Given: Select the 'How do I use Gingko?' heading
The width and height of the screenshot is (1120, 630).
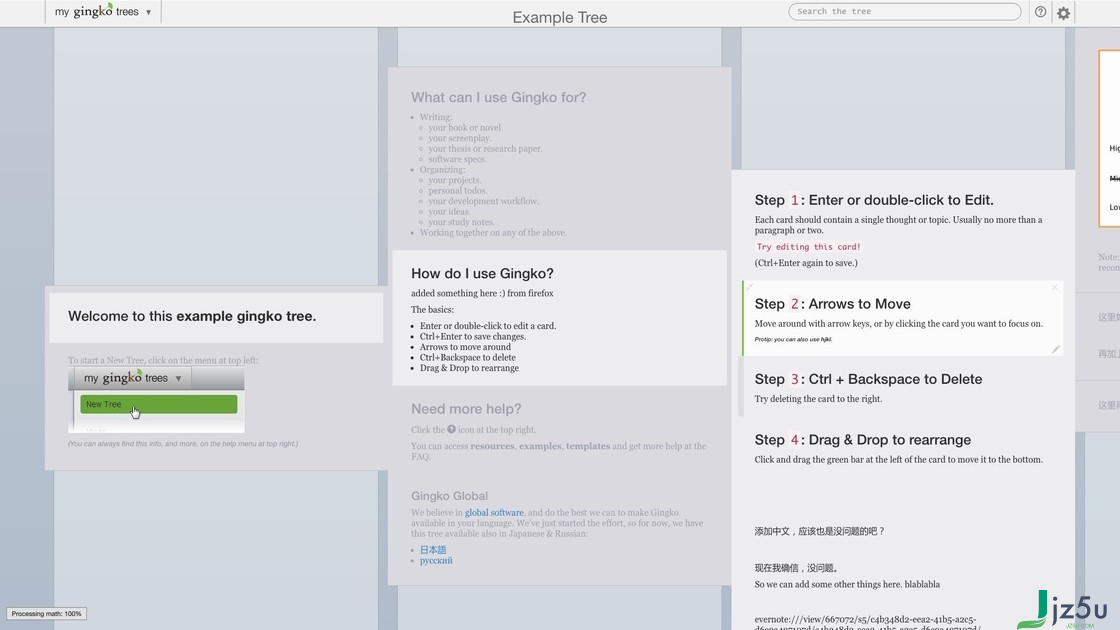Looking at the screenshot, I should [x=482, y=274].
